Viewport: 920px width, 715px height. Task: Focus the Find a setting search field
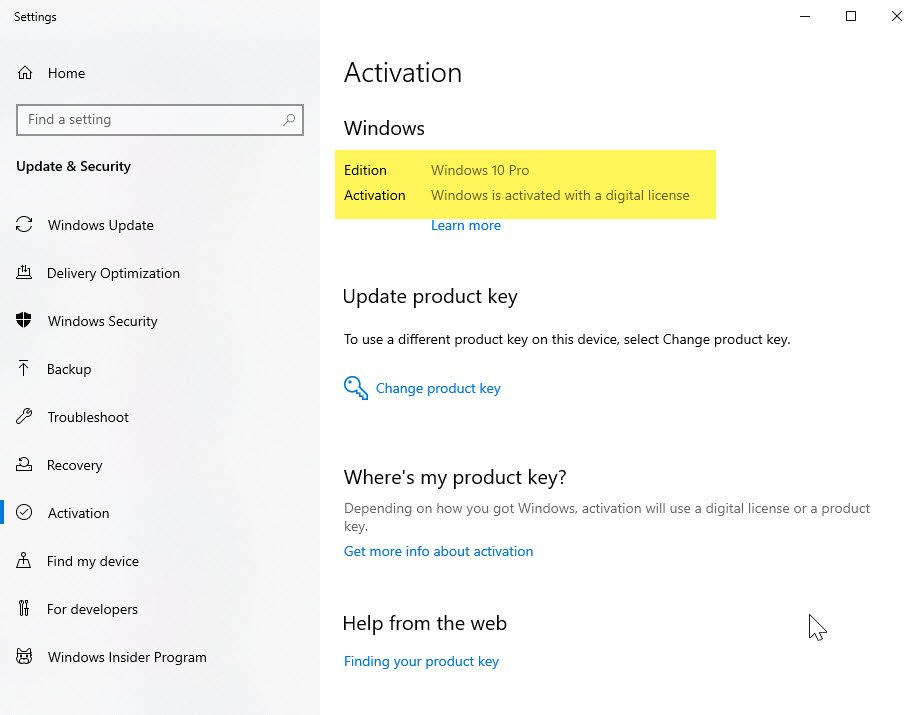[x=160, y=120]
